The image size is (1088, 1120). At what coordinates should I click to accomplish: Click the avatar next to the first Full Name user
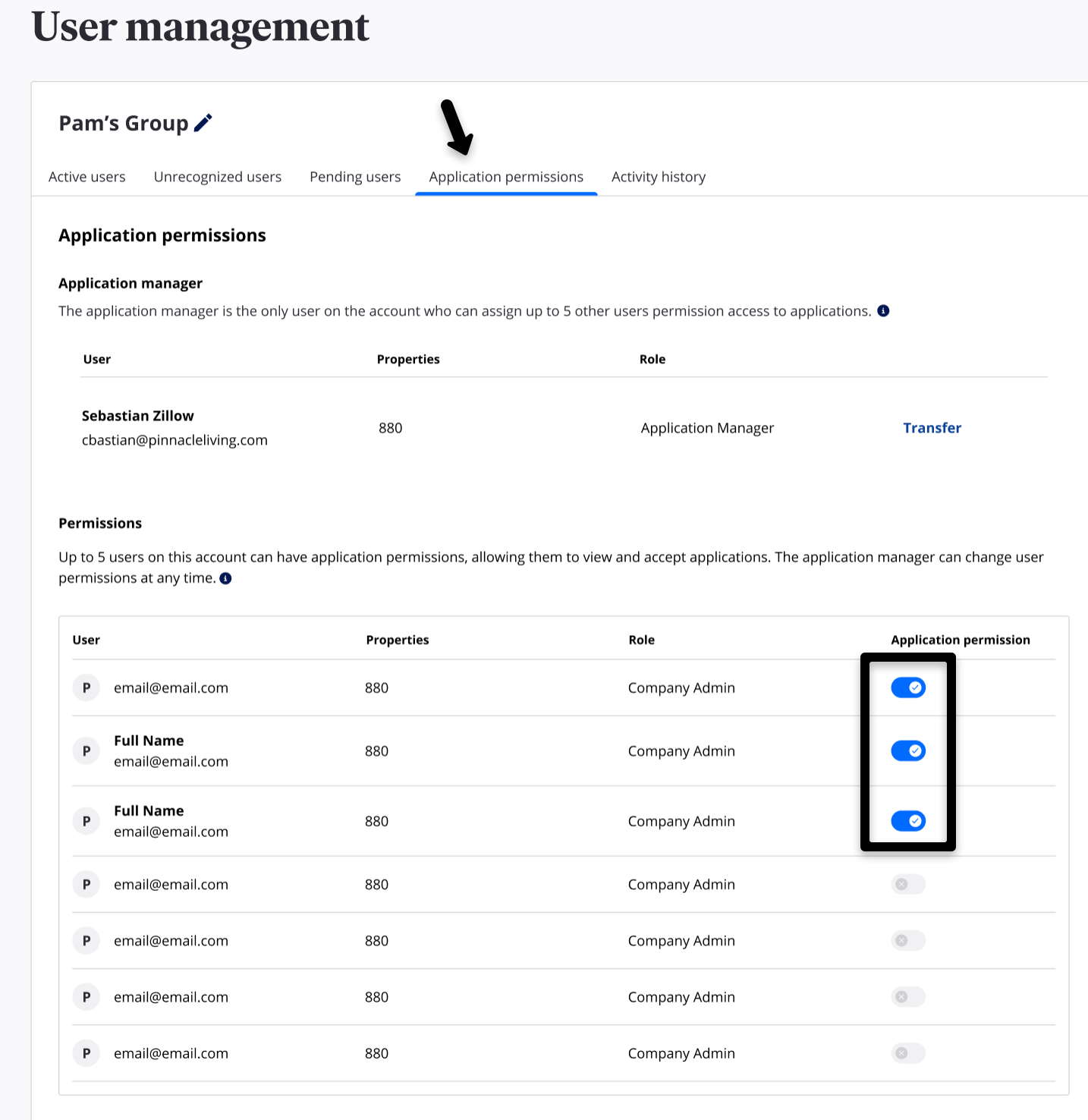click(x=86, y=750)
